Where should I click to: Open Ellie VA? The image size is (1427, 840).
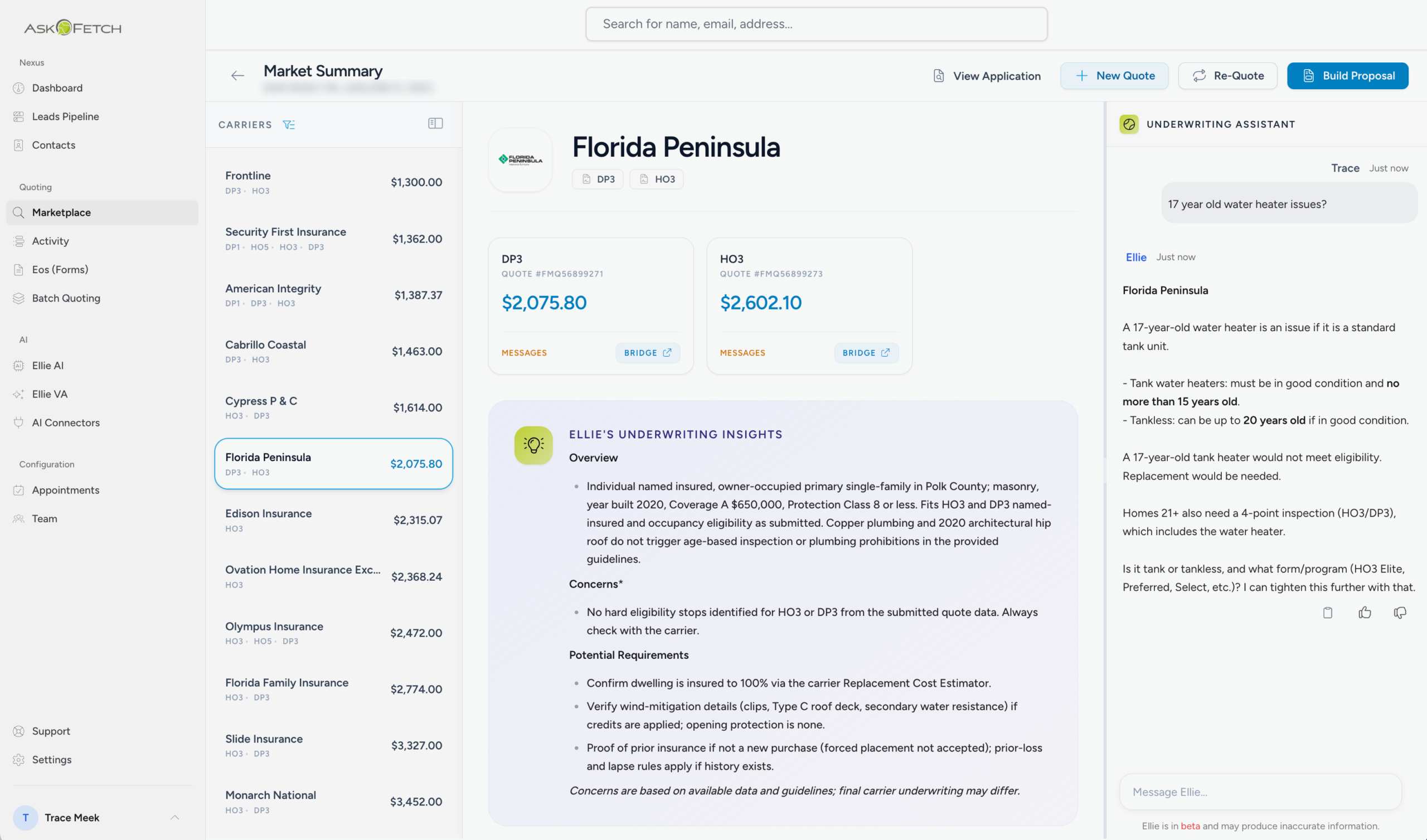[103, 394]
